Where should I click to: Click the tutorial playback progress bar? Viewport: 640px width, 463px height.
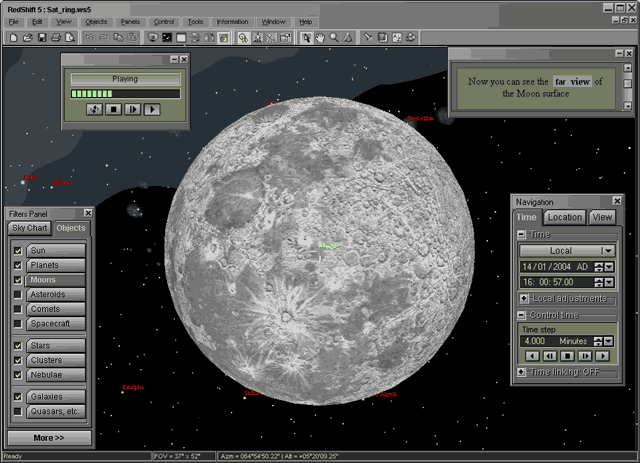tap(125, 94)
